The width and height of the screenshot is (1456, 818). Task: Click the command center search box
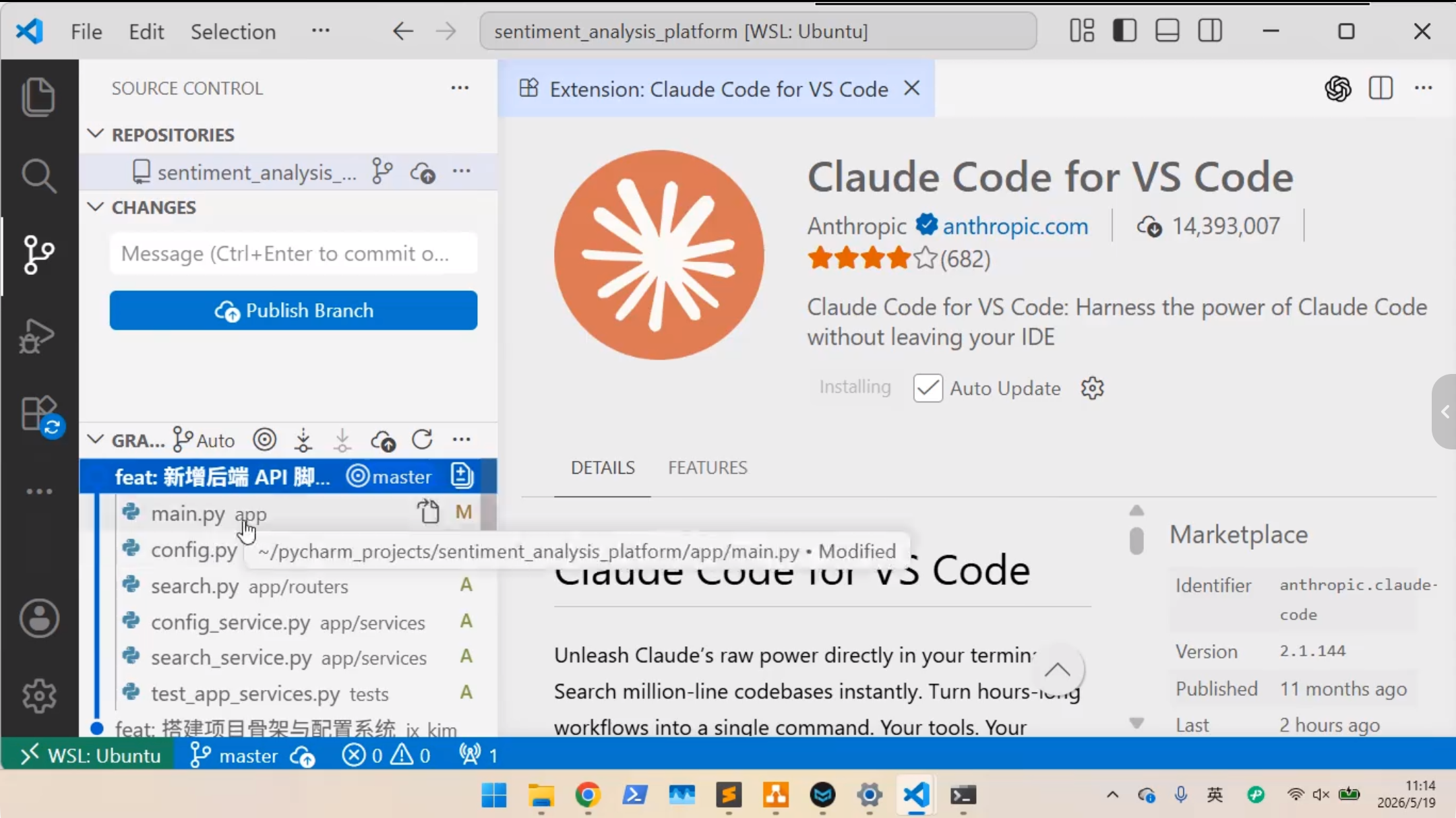pos(758,31)
